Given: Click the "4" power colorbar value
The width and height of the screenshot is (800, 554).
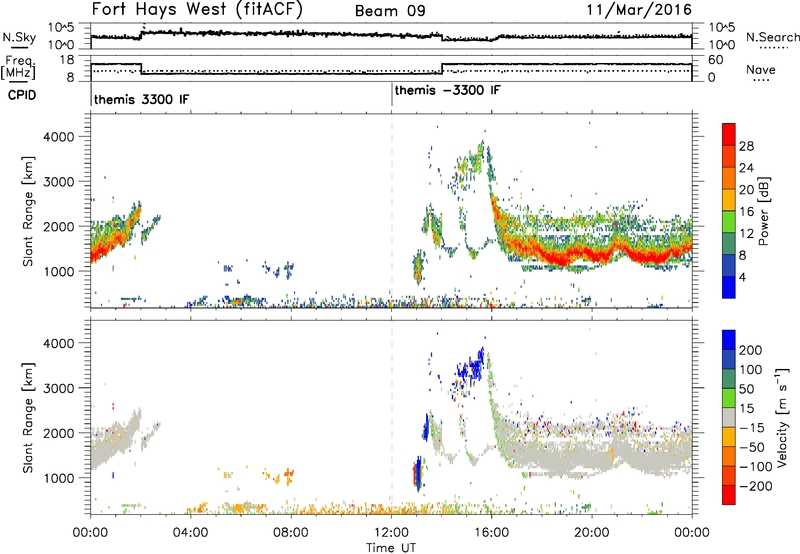Looking at the screenshot, I should [x=743, y=277].
